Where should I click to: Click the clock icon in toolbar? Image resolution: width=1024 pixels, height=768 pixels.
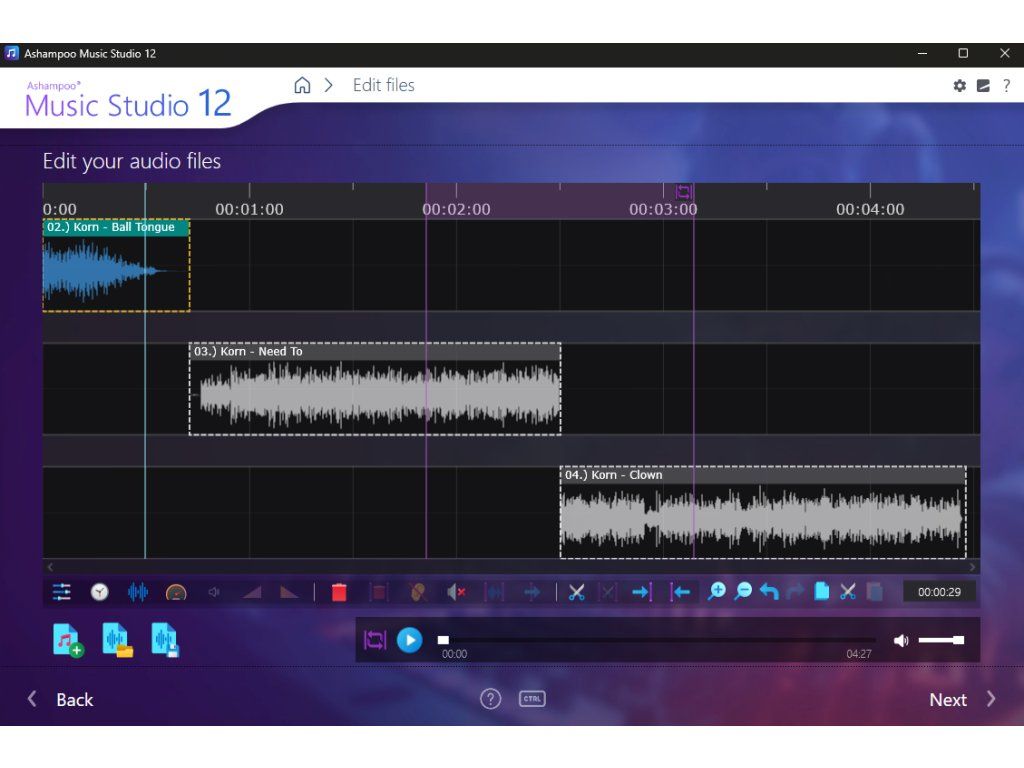point(100,592)
